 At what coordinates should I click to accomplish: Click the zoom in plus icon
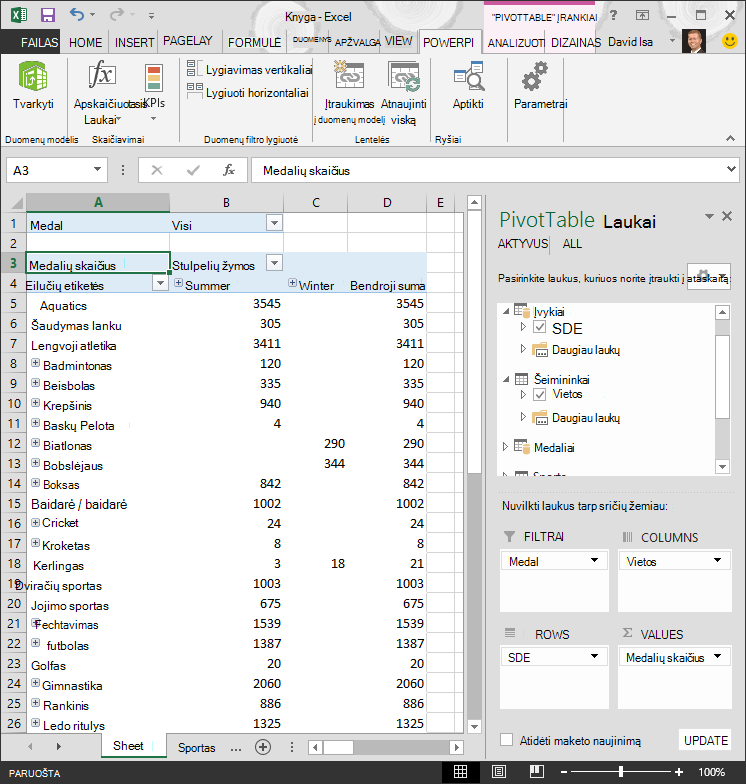click(678, 772)
